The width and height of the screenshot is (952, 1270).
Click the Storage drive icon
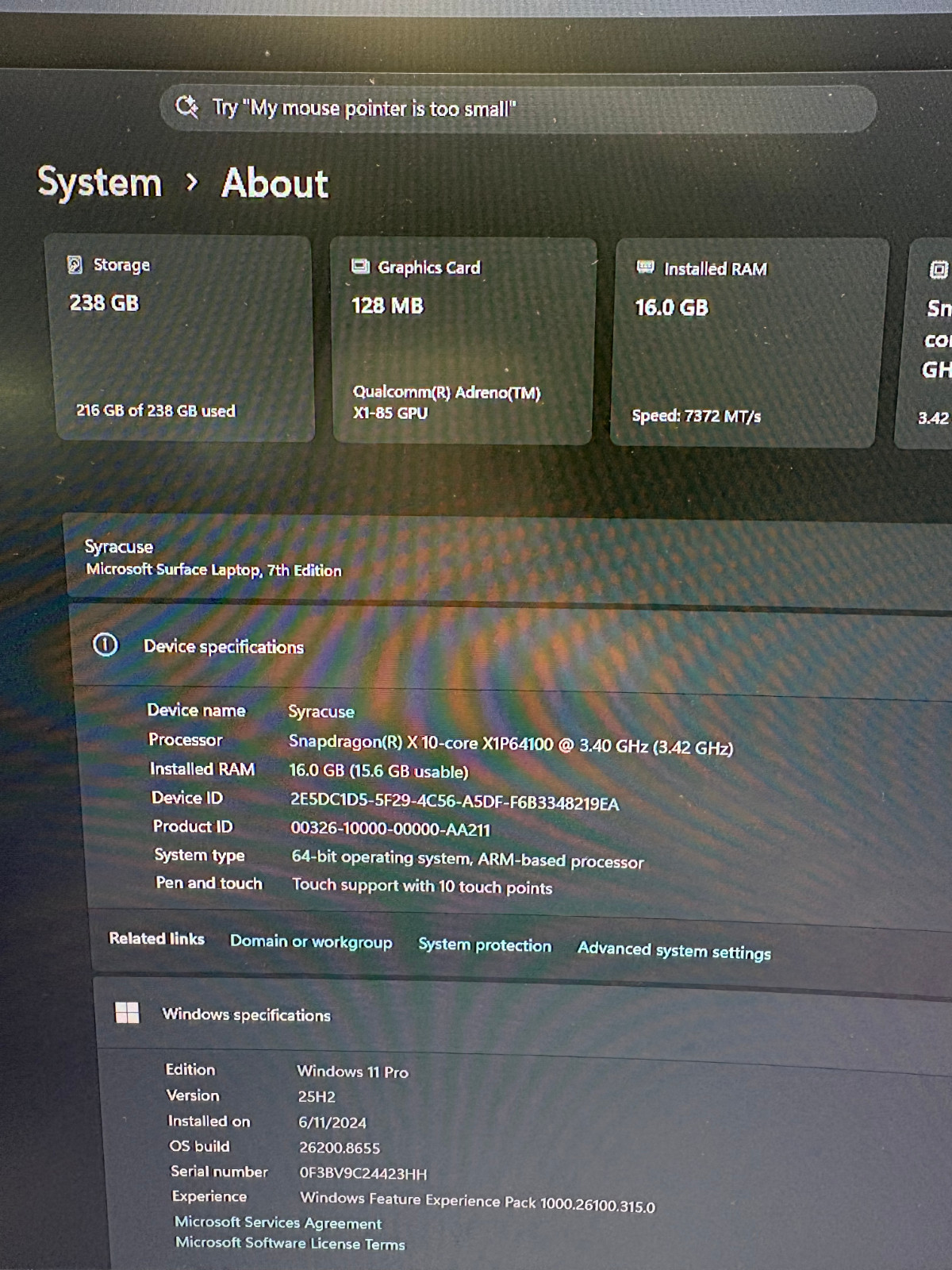[x=75, y=264]
